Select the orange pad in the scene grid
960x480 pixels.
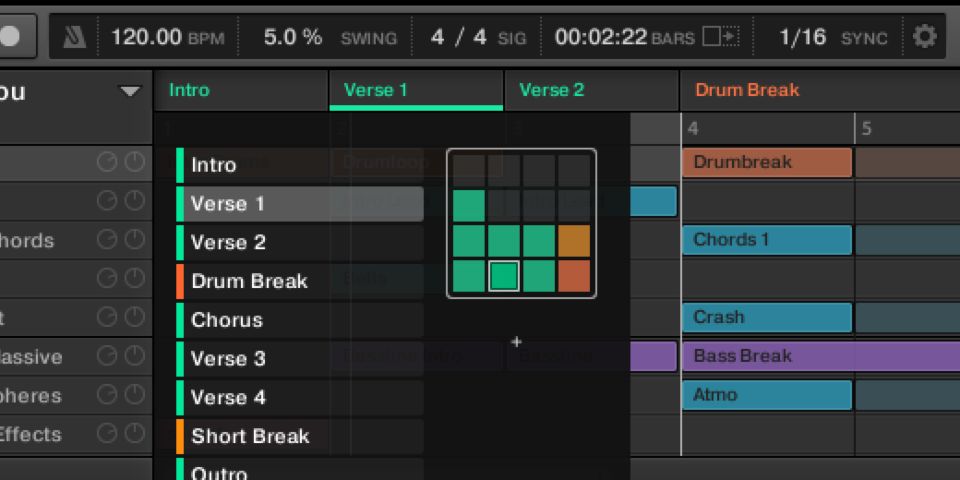tap(574, 241)
